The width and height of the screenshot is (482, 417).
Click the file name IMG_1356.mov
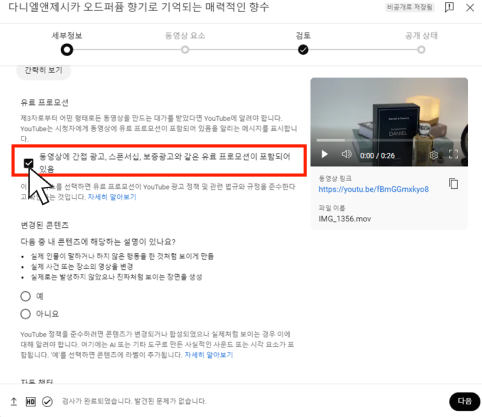(x=345, y=219)
